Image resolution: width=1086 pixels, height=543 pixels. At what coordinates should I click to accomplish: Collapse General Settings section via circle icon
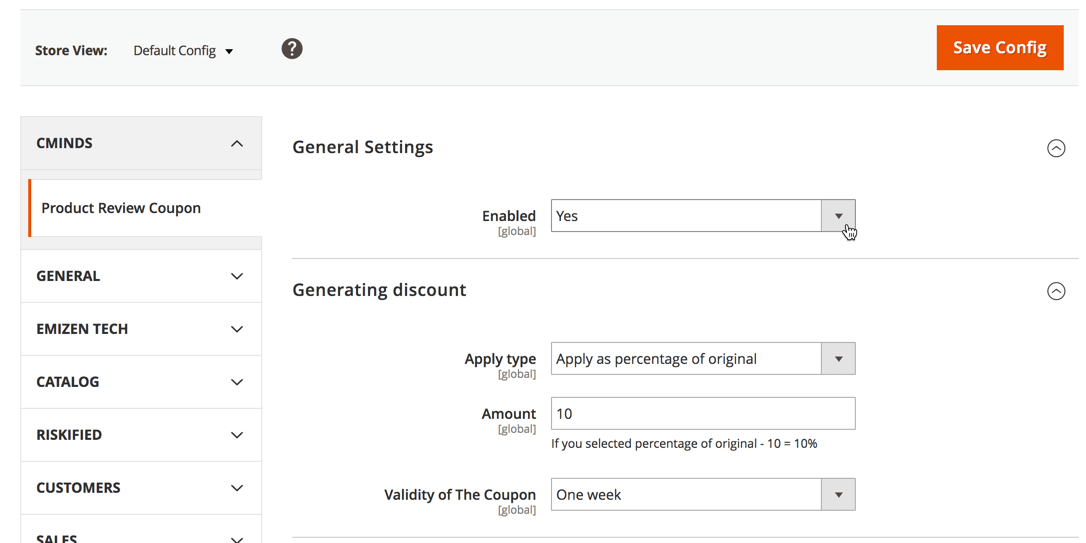(1056, 148)
